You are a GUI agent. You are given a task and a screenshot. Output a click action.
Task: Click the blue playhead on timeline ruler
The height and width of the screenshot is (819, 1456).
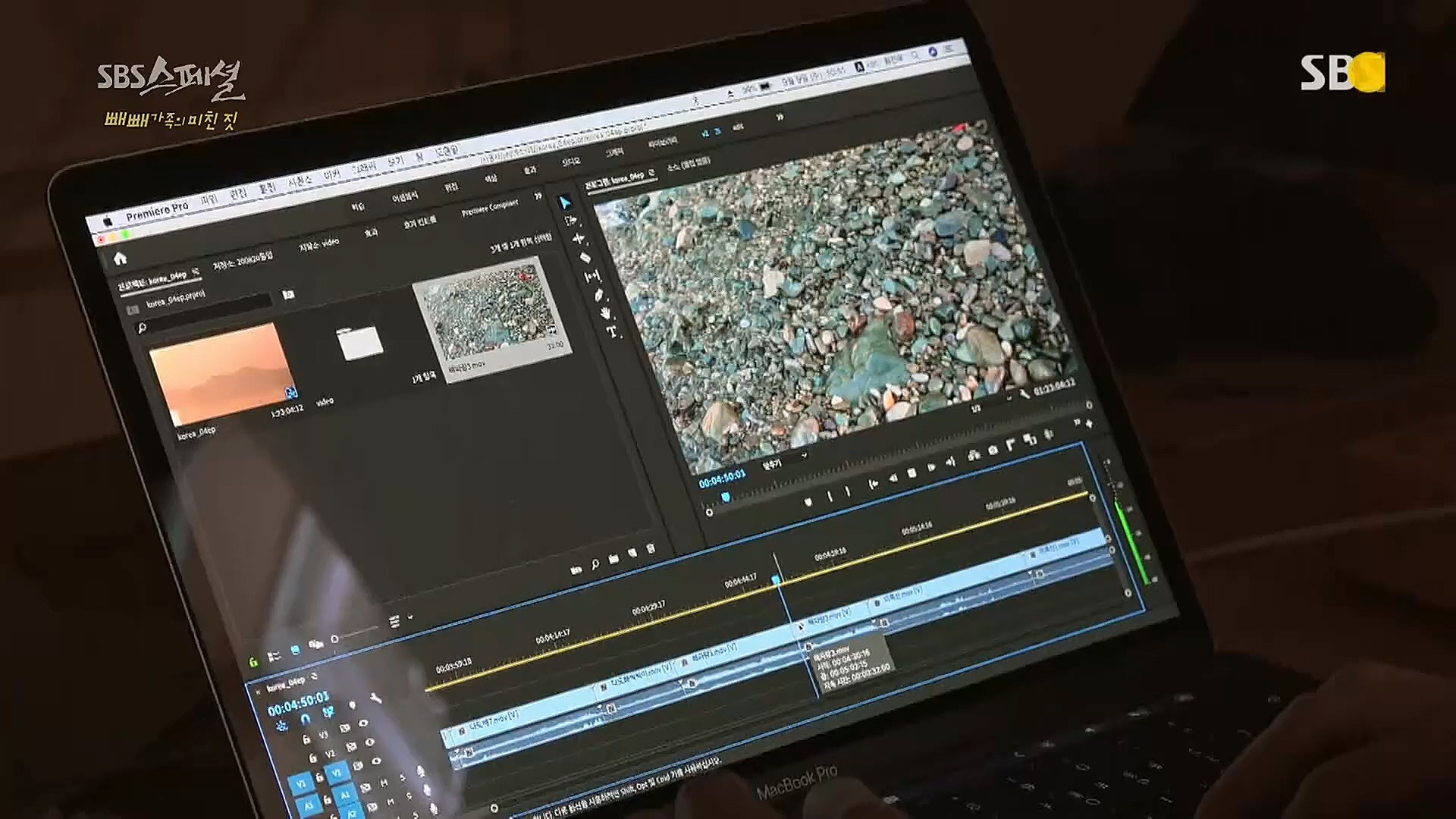776,579
